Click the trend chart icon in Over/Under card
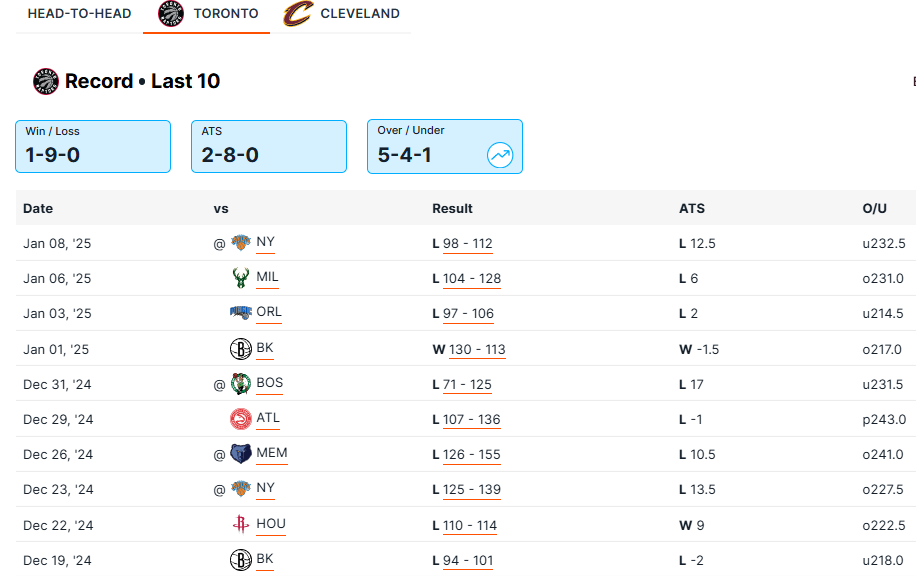916x576 pixels. 500,155
